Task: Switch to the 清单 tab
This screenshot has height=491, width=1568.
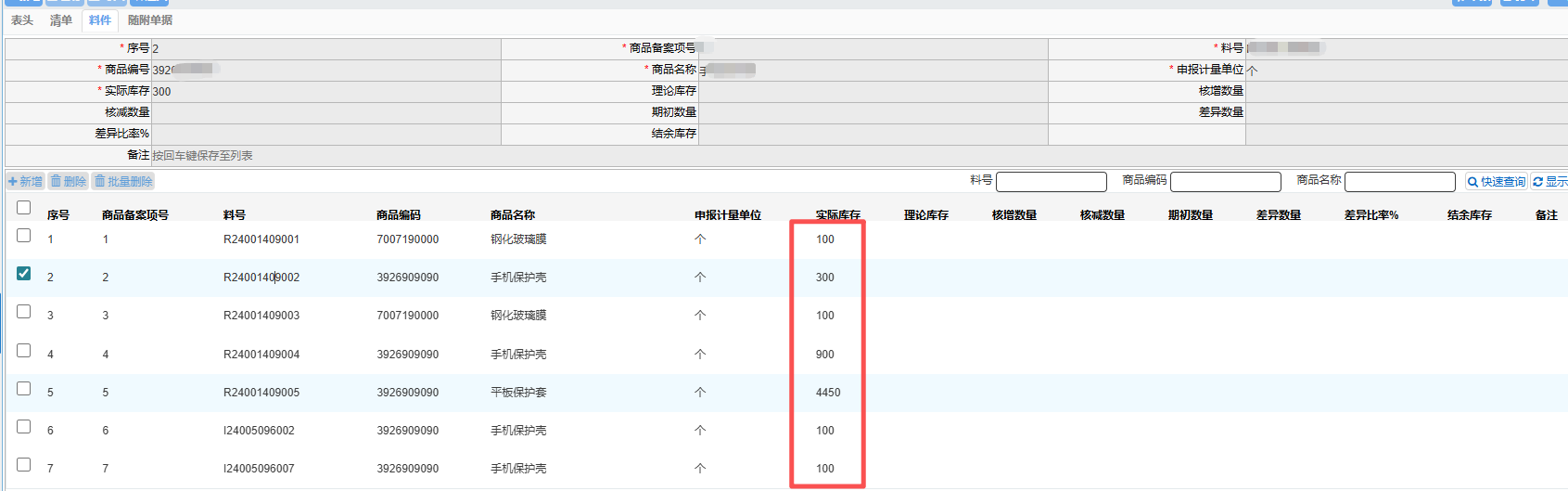Action: [x=61, y=20]
